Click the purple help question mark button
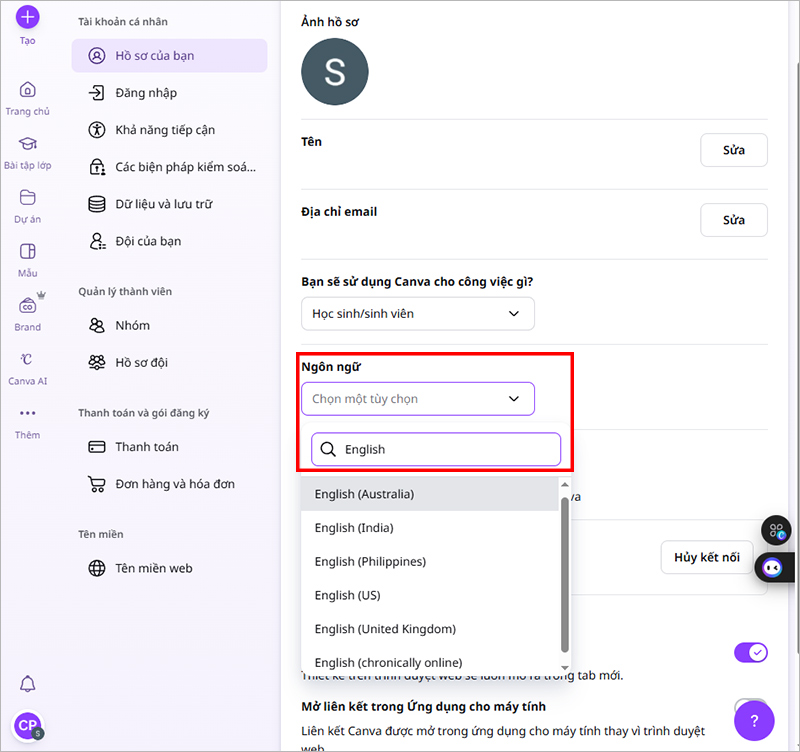The image size is (800, 752). pos(754,720)
